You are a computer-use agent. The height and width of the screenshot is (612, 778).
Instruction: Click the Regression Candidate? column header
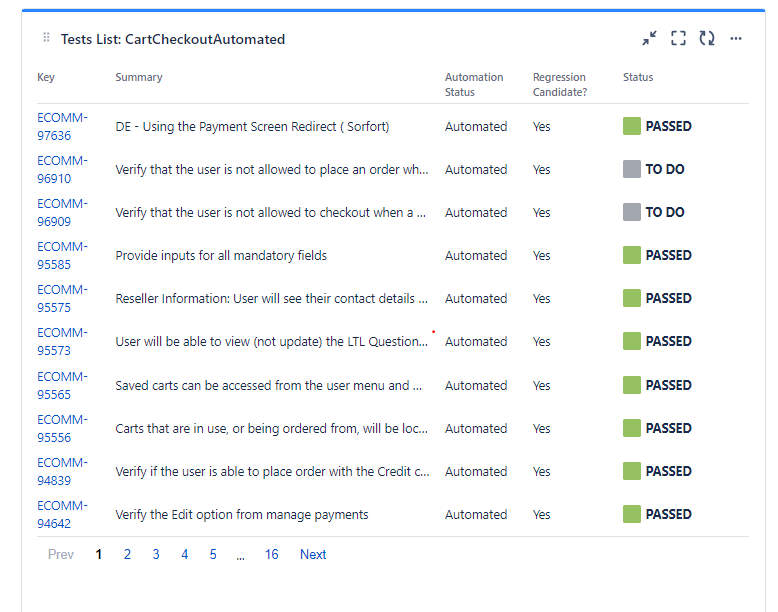pos(560,84)
